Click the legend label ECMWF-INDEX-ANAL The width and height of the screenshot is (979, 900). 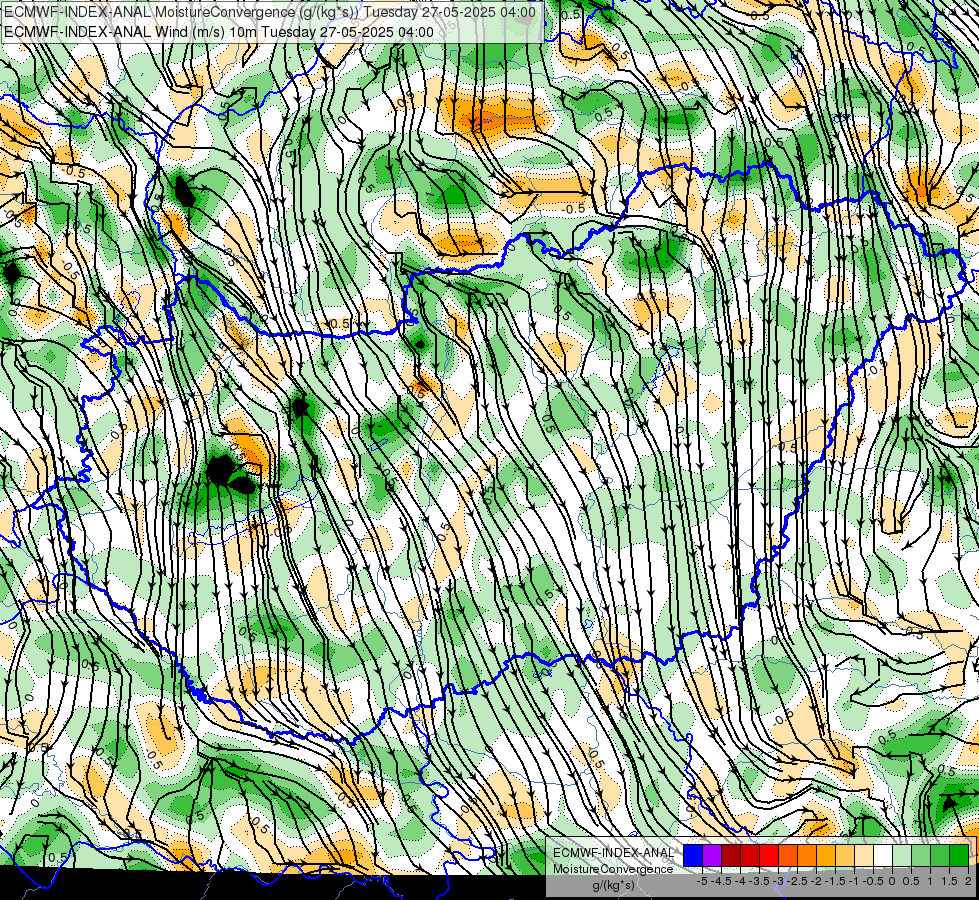[614, 853]
